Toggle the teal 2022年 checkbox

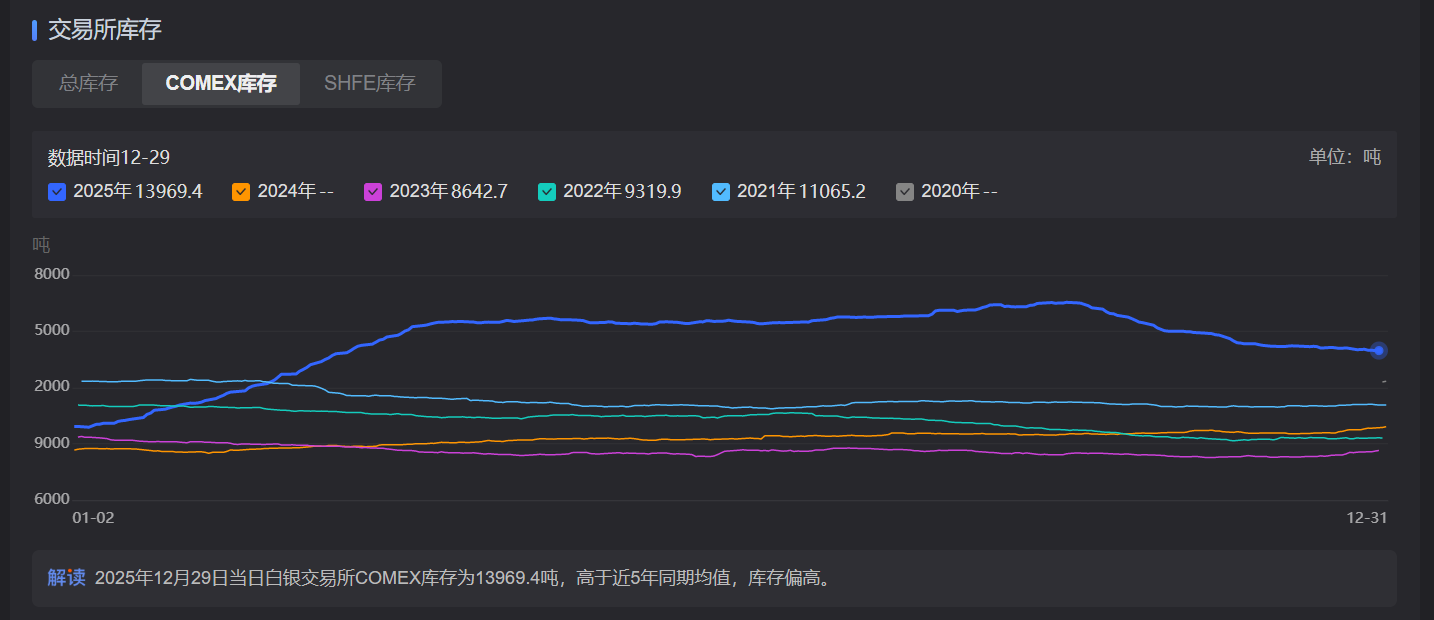pyautogui.click(x=547, y=192)
